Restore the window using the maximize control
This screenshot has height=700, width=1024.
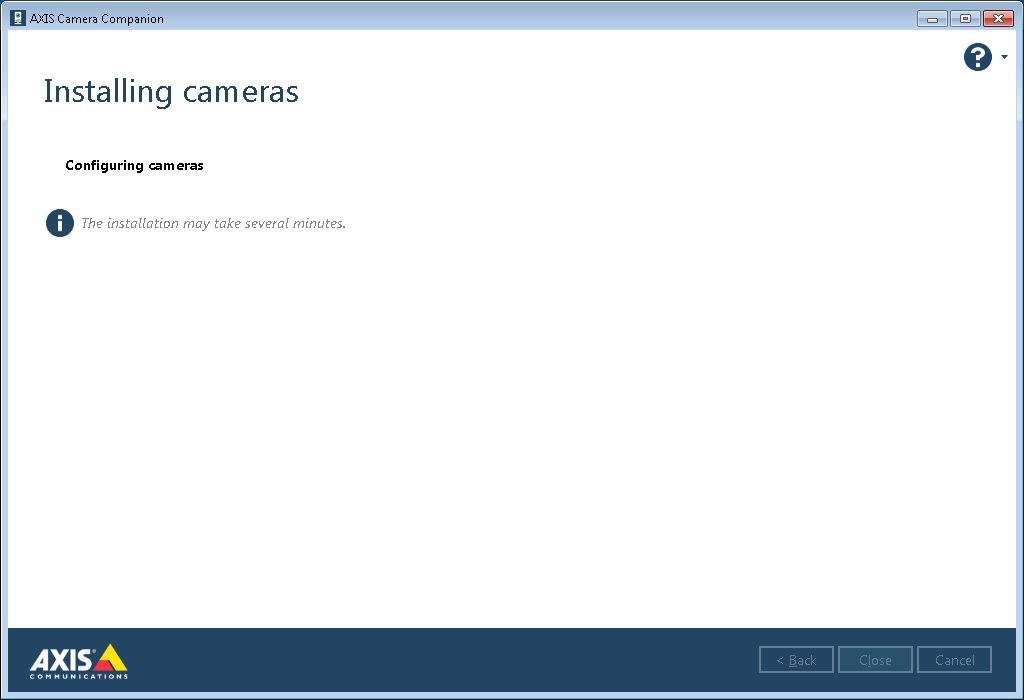tap(965, 17)
